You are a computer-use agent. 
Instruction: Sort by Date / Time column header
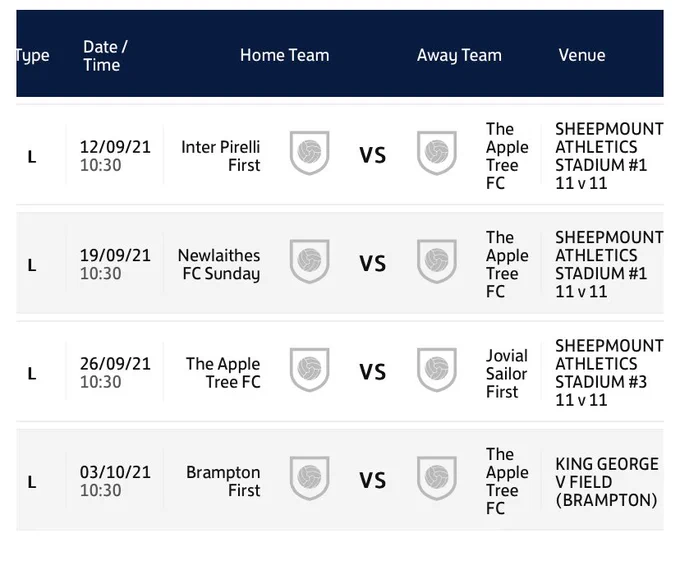(x=105, y=56)
